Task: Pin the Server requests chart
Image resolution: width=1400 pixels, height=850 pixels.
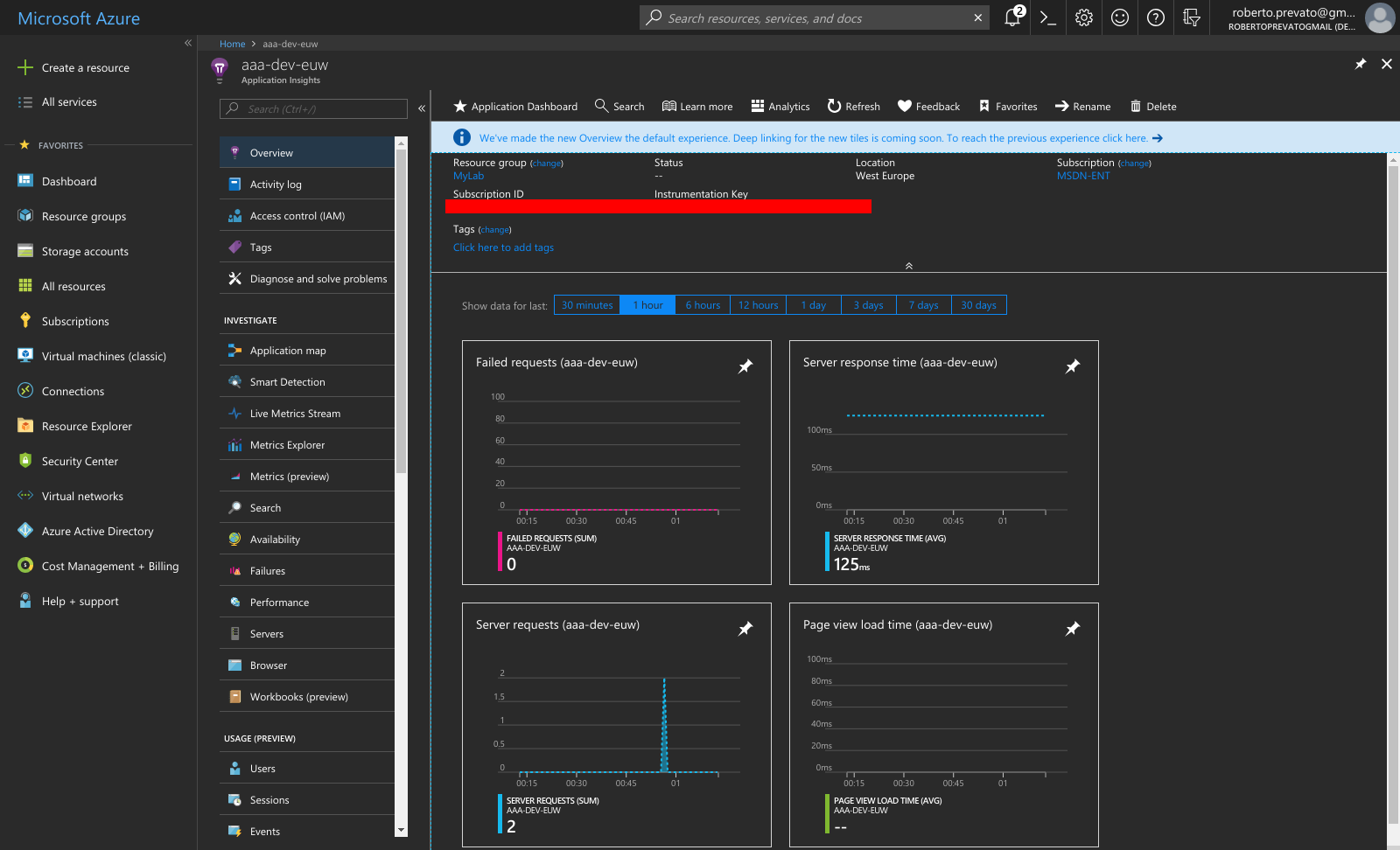Action: [x=745, y=629]
